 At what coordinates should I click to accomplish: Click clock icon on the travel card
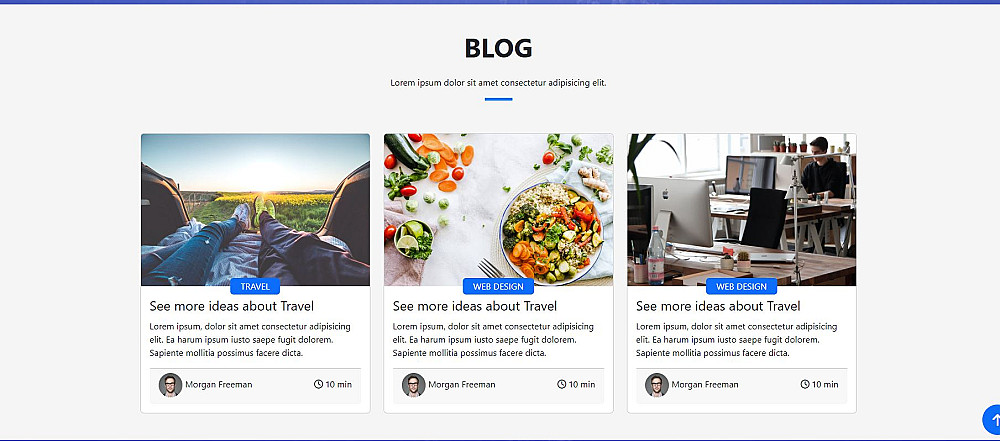[318, 384]
